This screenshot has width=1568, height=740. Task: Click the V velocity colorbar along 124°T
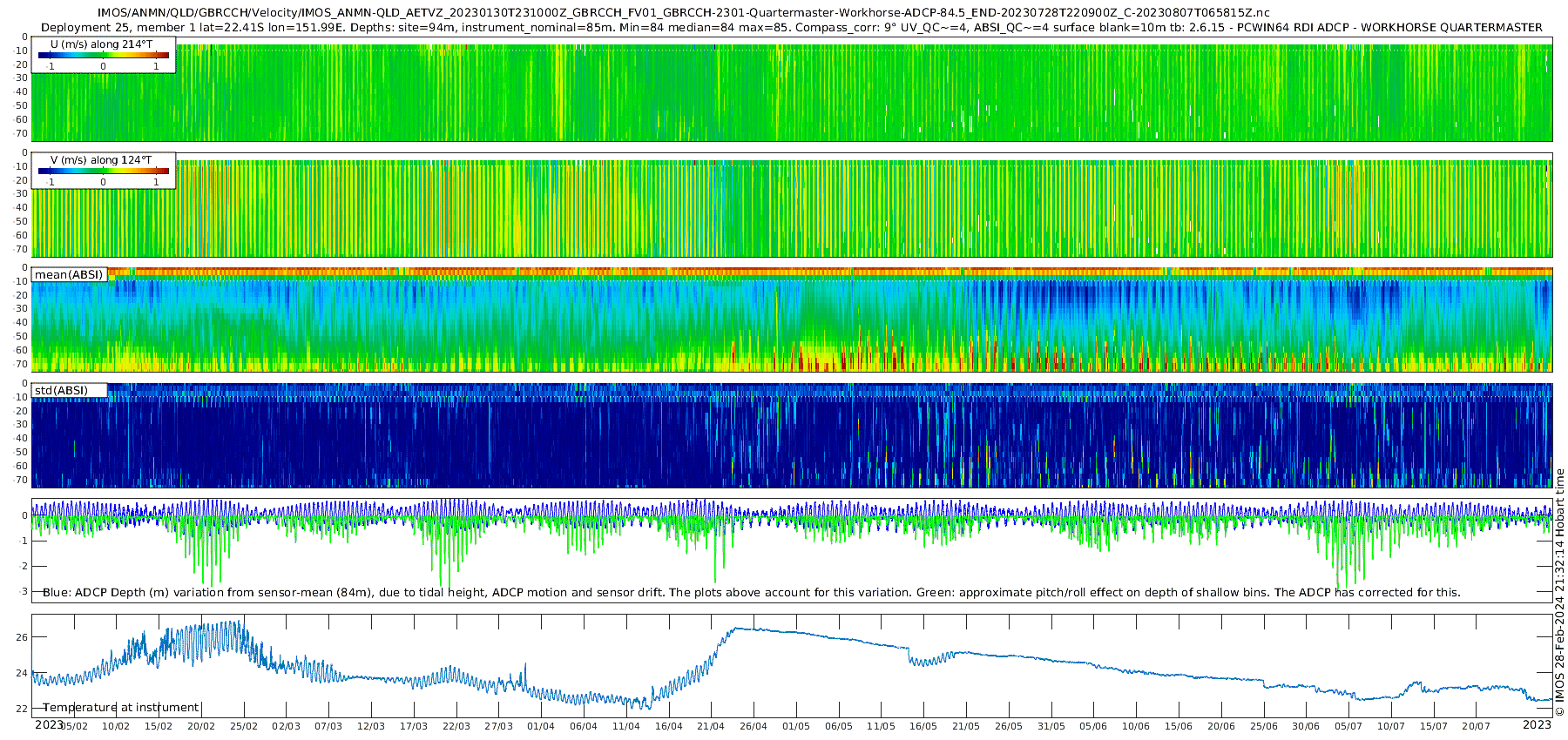coord(103,172)
